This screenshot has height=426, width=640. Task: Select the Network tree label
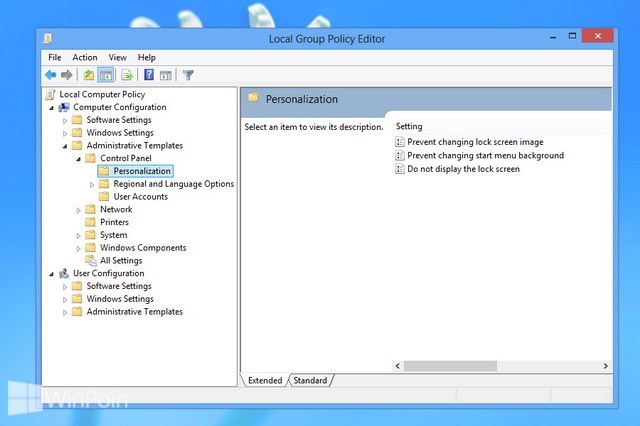coord(116,209)
